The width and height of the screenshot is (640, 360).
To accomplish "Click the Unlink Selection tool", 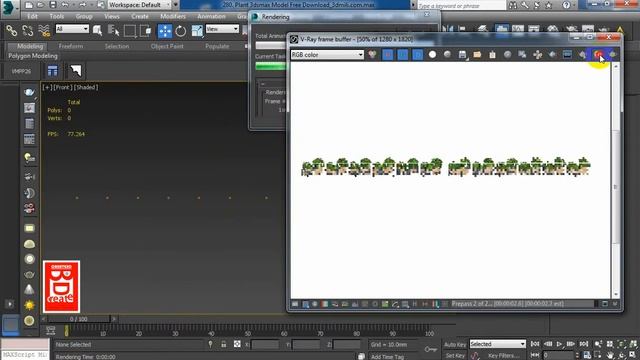I will [27, 31].
